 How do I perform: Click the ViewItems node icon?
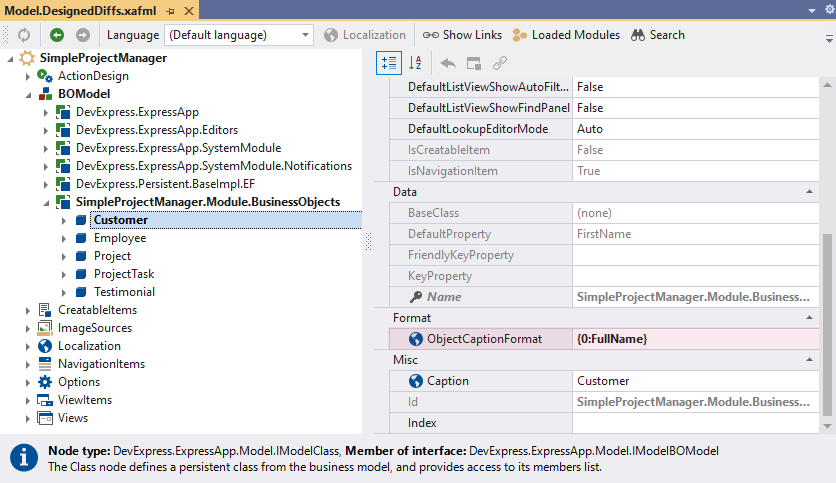[45, 400]
